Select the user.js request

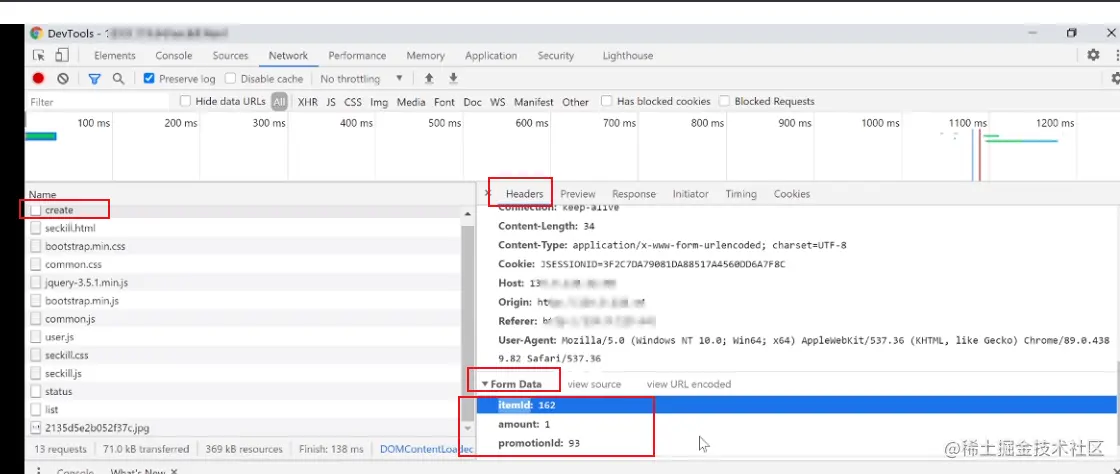pos(246,337)
